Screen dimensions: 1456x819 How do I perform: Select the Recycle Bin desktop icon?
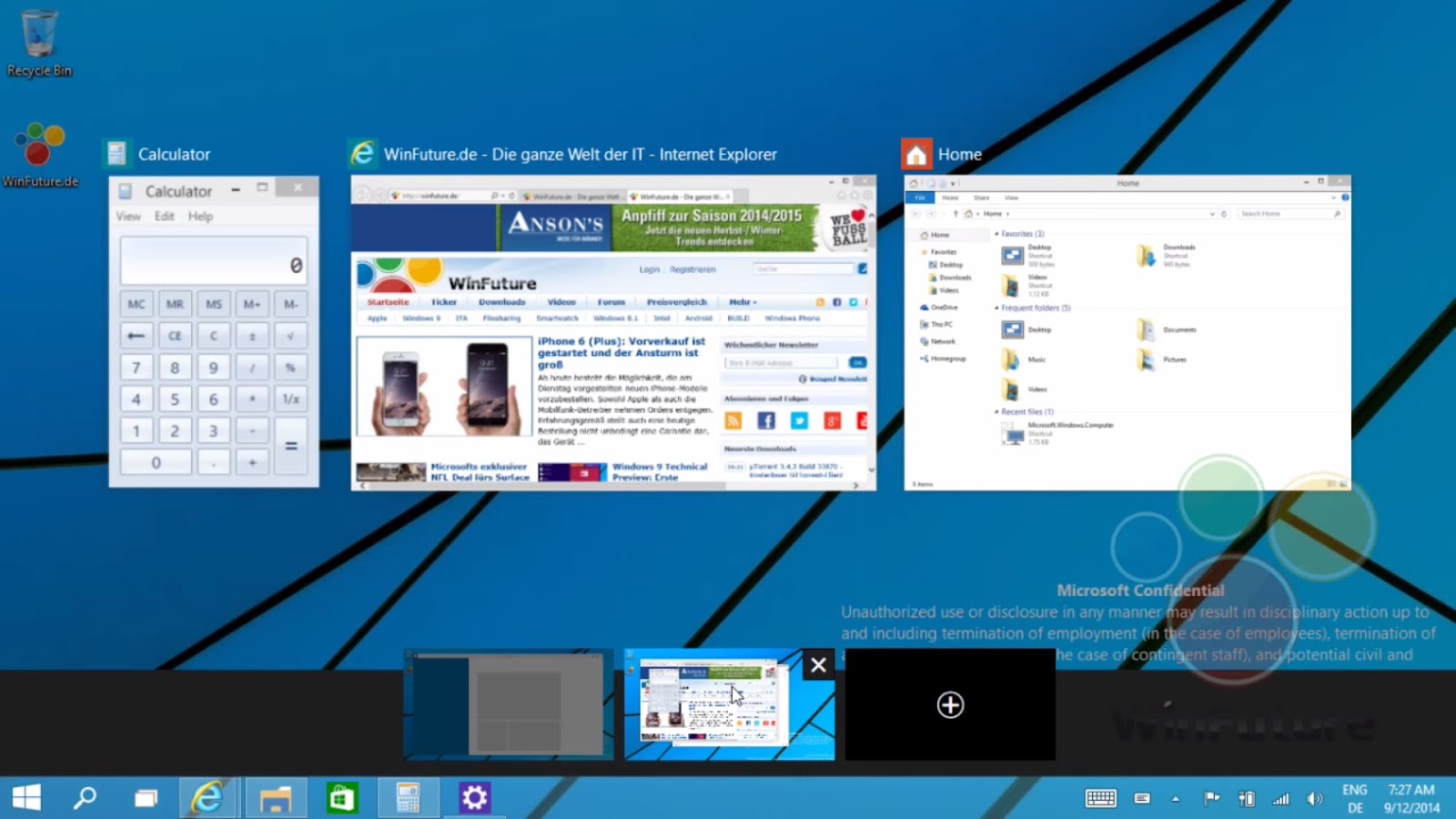pyautogui.click(x=39, y=42)
